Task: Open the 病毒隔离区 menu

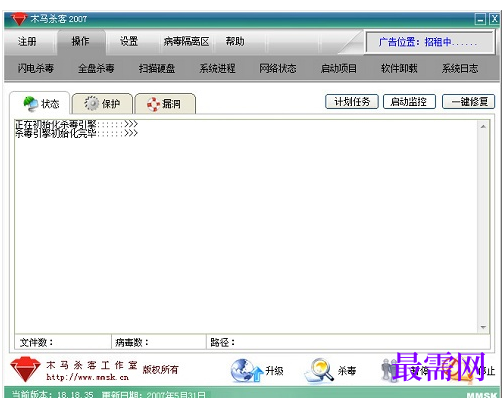Action: (x=186, y=42)
